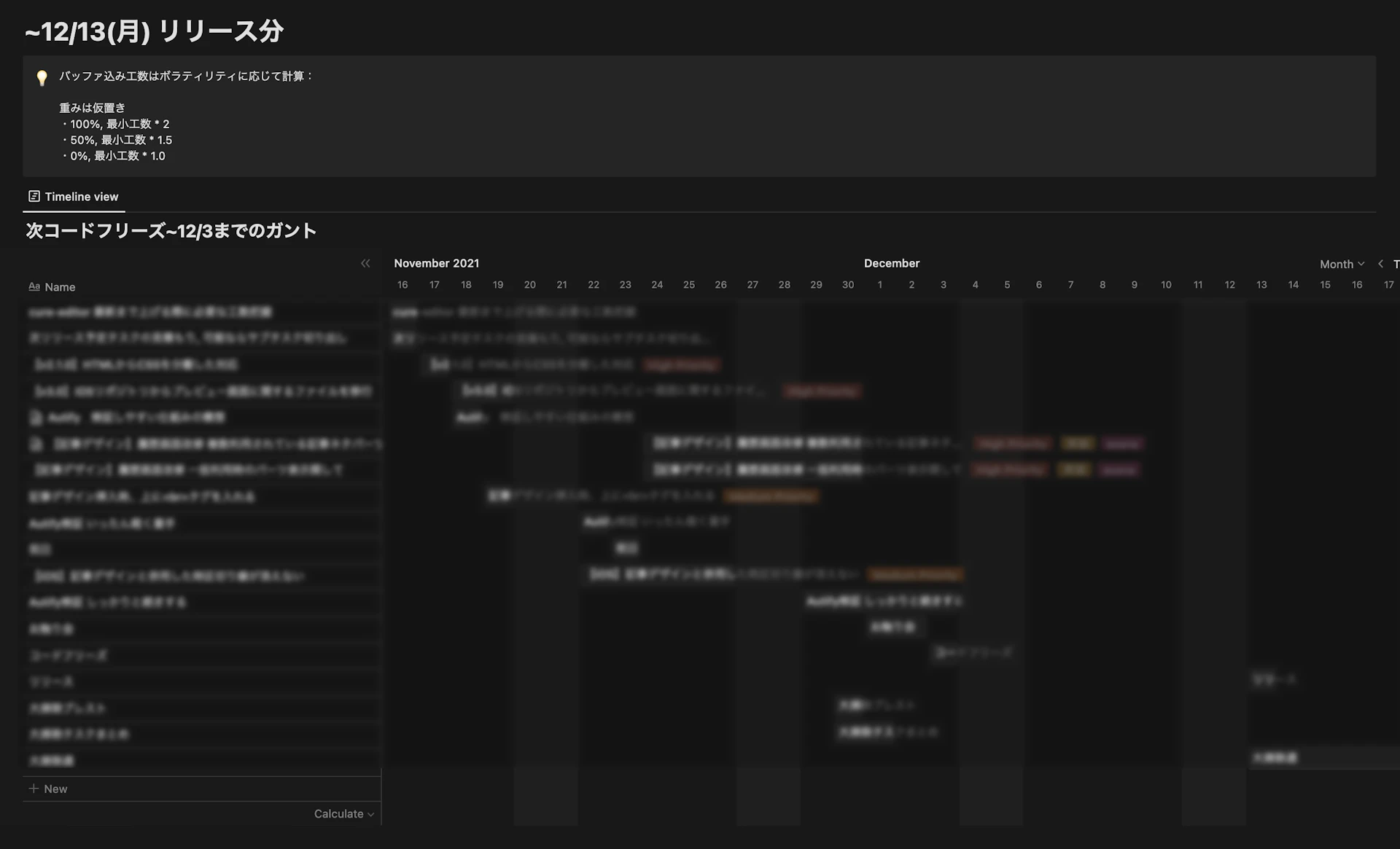Image resolution: width=1400 pixels, height=849 pixels.
Task: Click the lightbulb callout icon
Action: [42, 78]
